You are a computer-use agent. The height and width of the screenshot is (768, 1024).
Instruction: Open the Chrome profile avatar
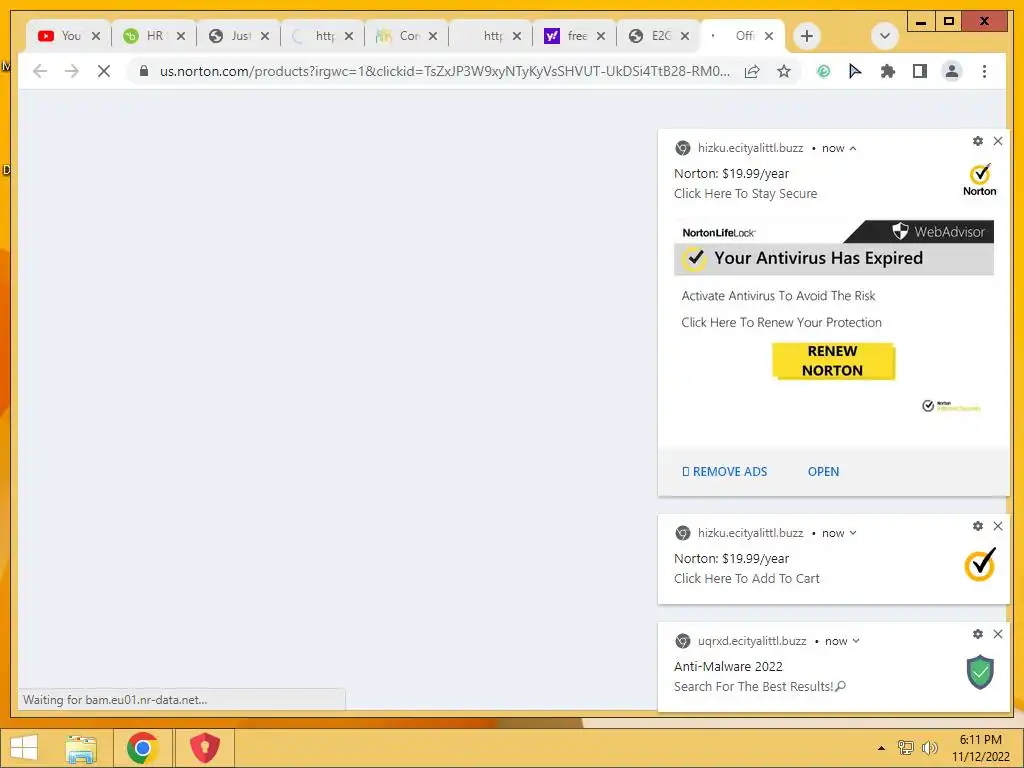pyautogui.click(x=952, y=71)
